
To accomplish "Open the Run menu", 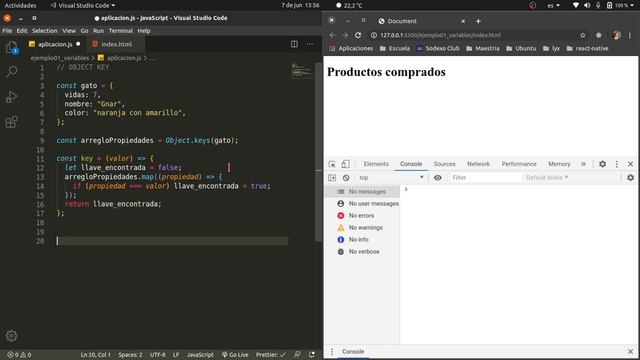I will [x=98, y=31].
